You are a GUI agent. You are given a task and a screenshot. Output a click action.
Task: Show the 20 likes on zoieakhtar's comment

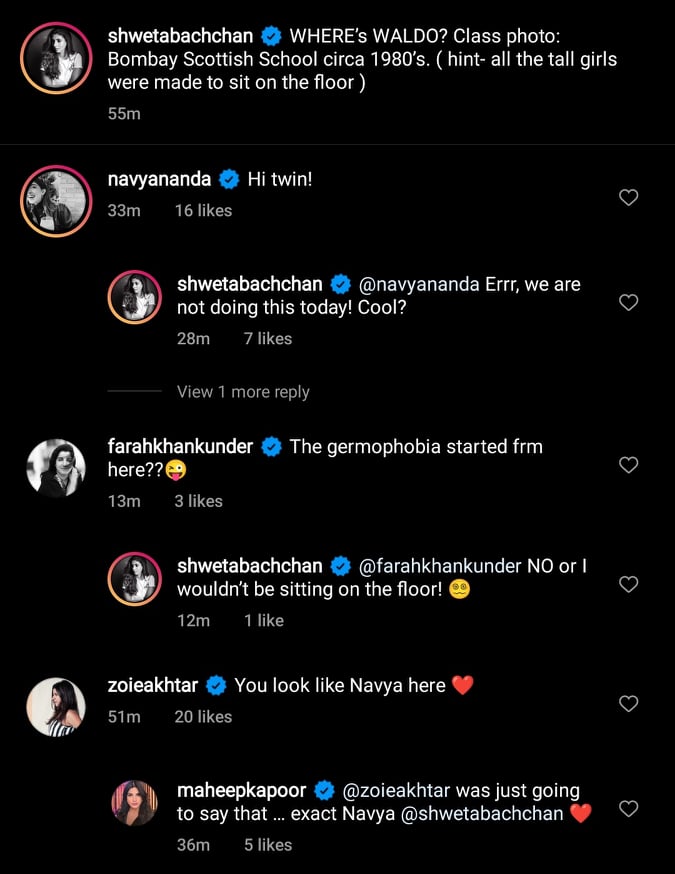203,716
